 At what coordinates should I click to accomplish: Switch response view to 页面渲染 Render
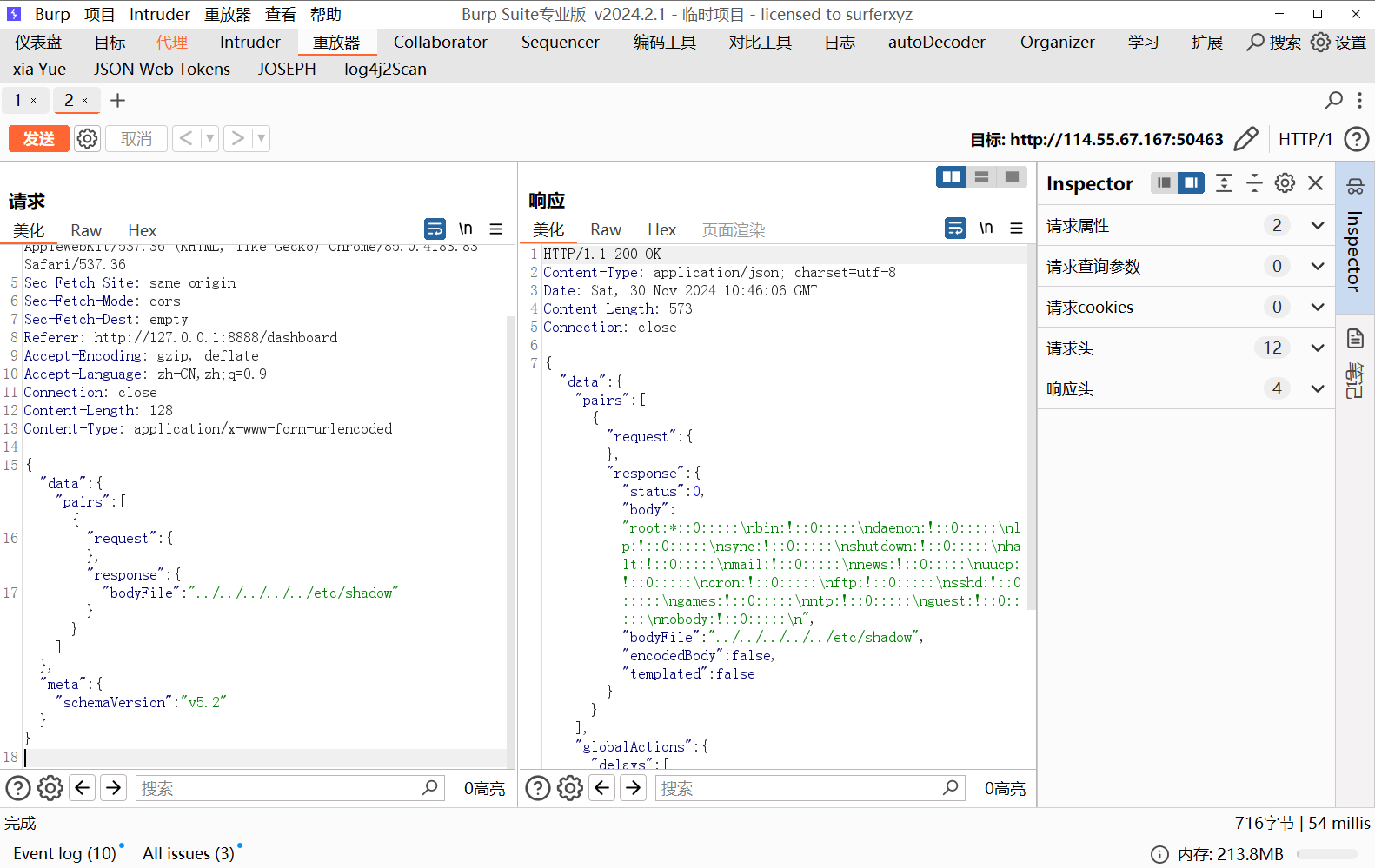[x=734, y=229]
